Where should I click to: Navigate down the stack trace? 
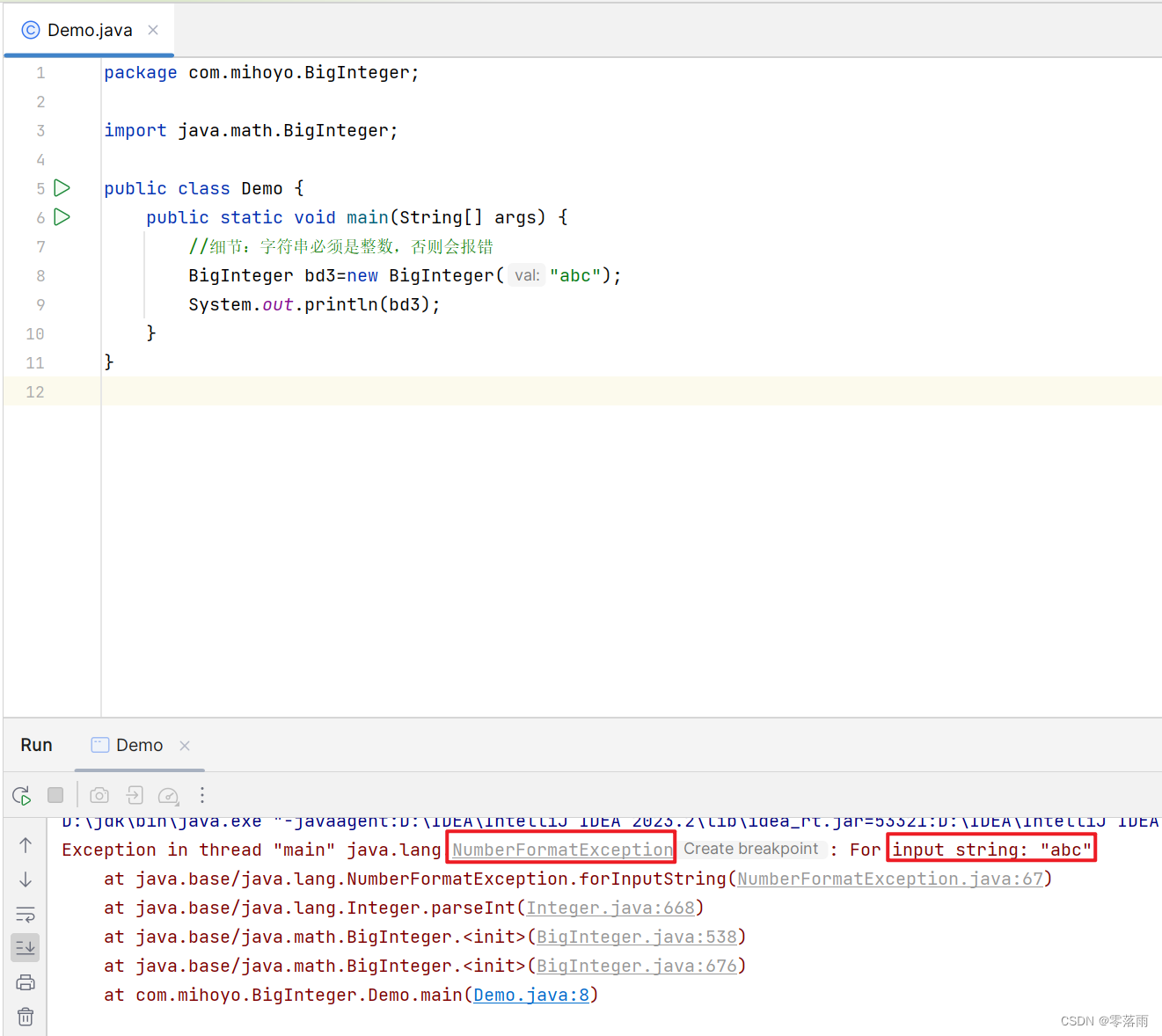pyautogui.click(x=26, y=879)
